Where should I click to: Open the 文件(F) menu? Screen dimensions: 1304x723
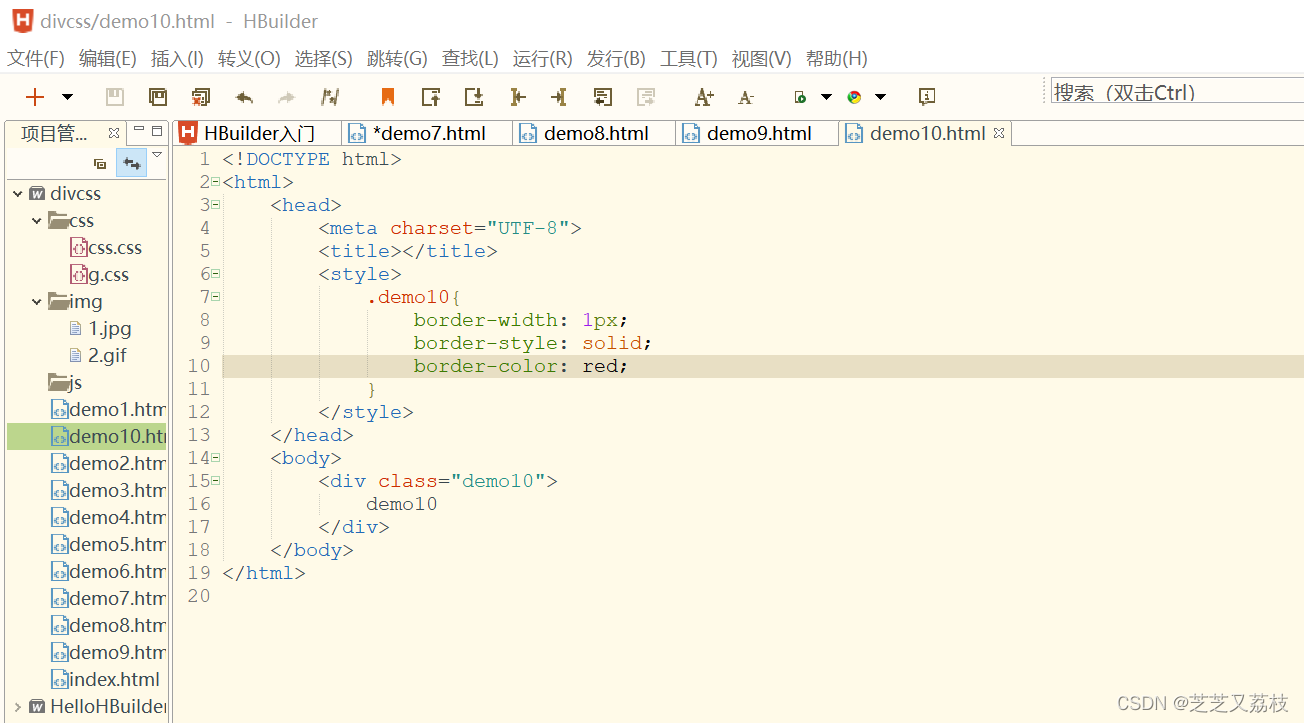click(36, 59)
